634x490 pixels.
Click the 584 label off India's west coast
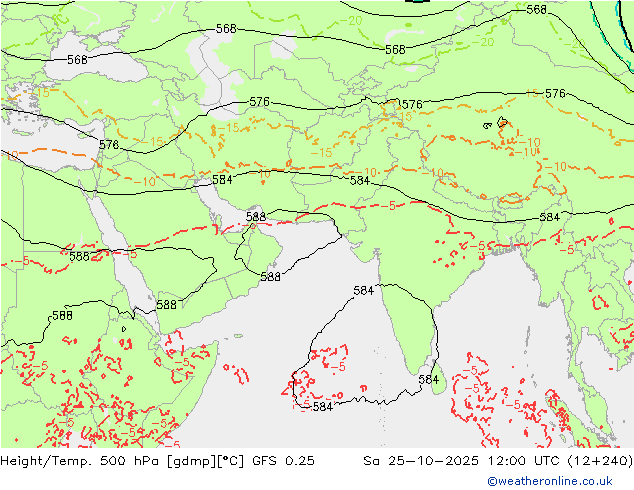363,290
